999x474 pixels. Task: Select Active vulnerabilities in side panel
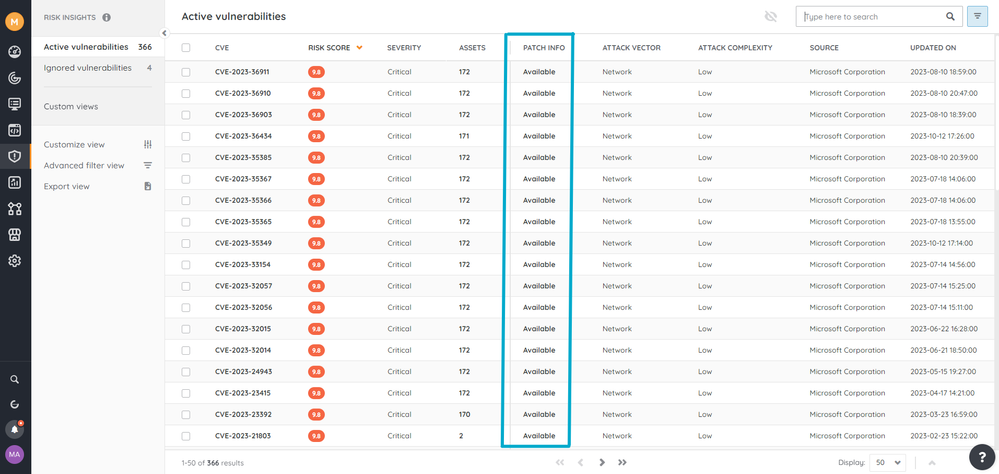(86, 47)
